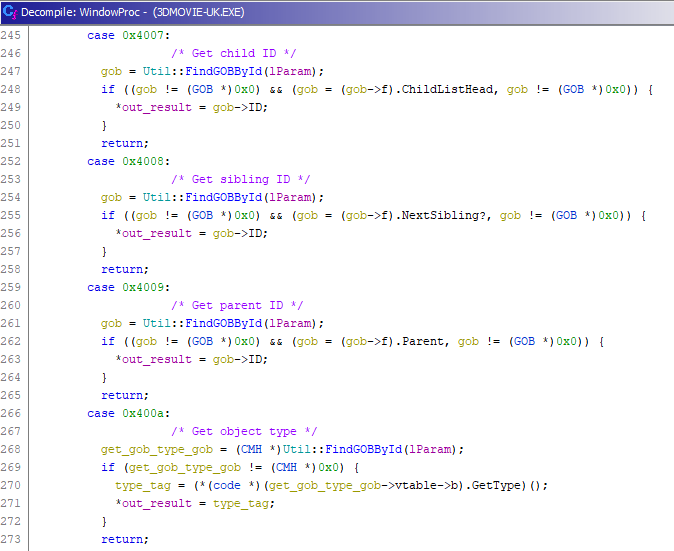Click the 'Get parent ID' comment
Viewport: 674px width, 551px height.
pyautogui.click(x=237, y=305)
